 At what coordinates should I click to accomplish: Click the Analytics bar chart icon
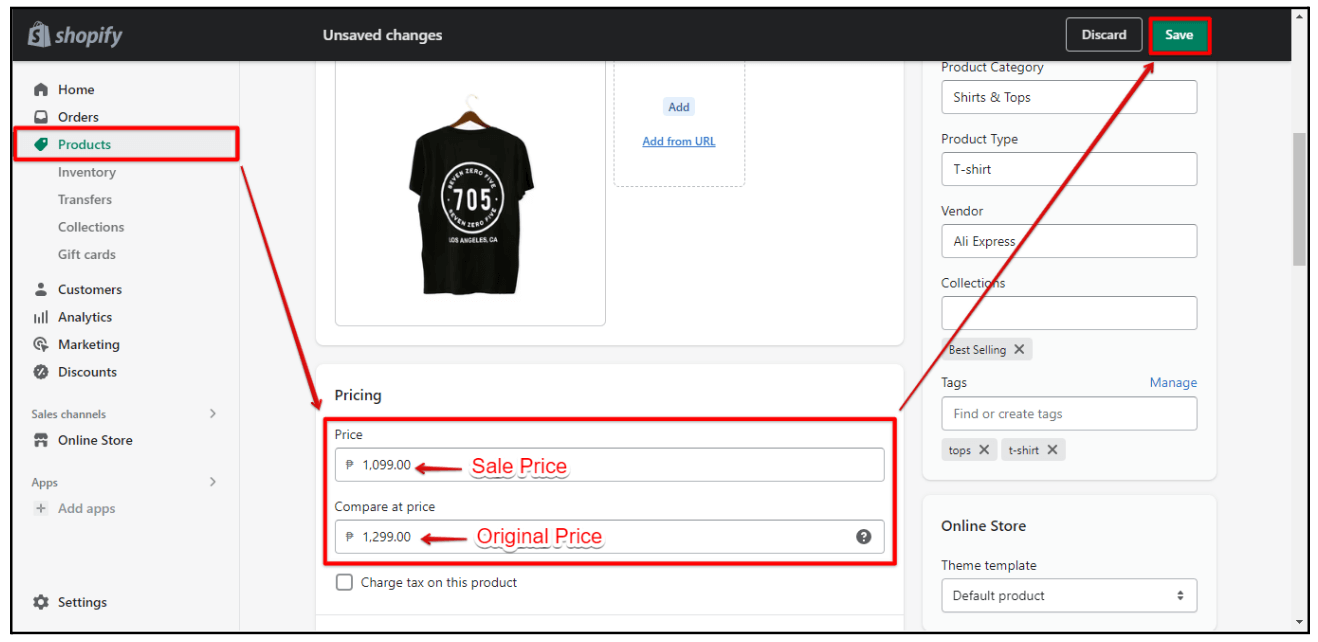point(41,317)
